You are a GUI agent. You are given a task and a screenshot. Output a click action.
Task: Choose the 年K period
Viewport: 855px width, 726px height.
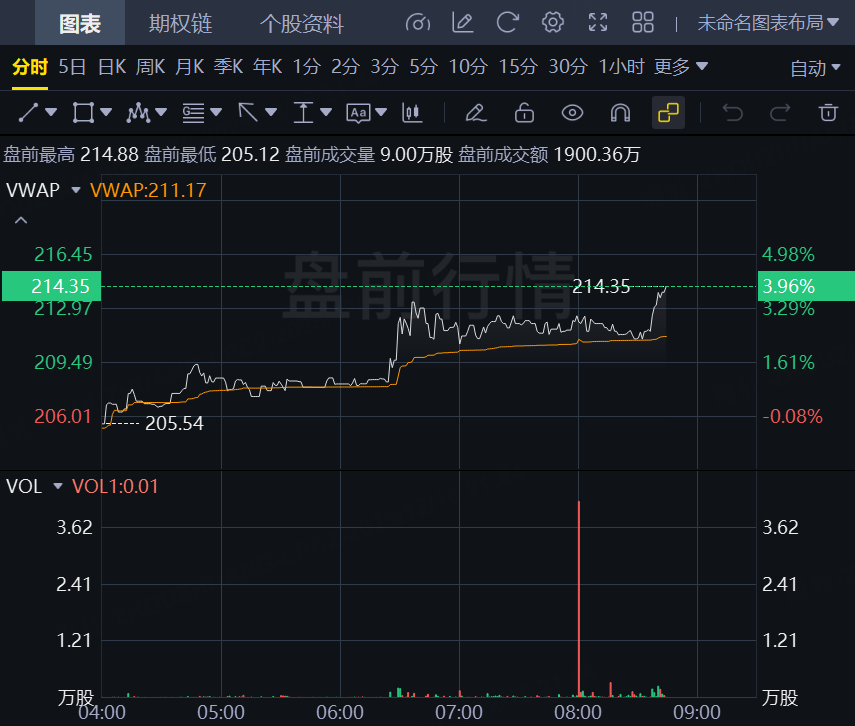(268, 67)
